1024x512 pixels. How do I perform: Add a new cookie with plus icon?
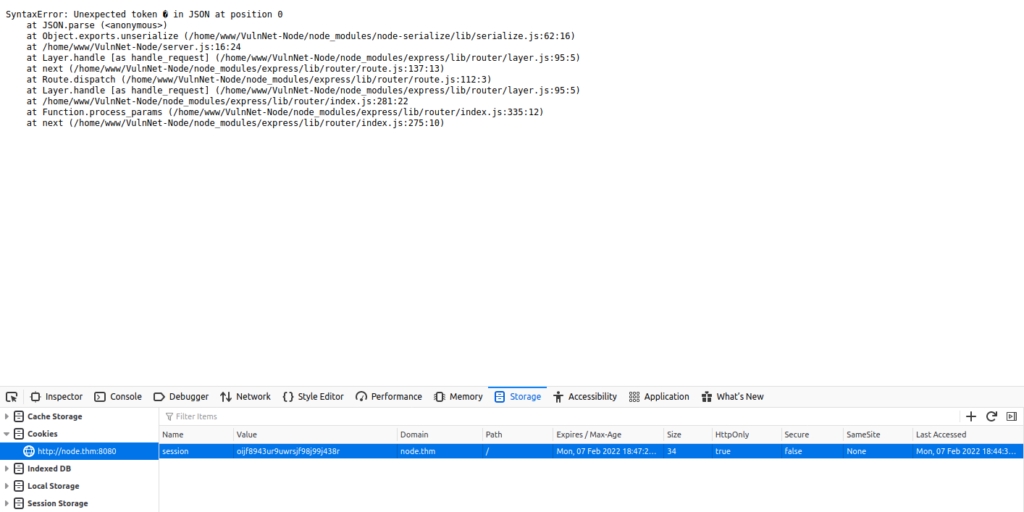[971, 417]
